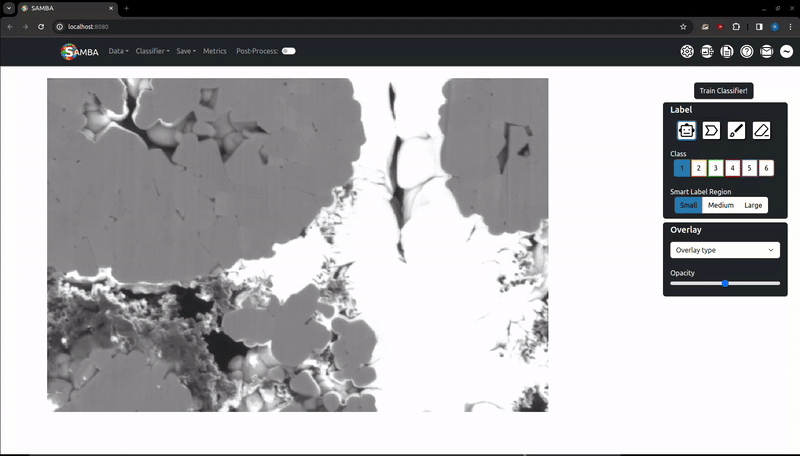Click the Train Classifier! button
Viewport: 800px width, 456px height.
pos(723,91)
